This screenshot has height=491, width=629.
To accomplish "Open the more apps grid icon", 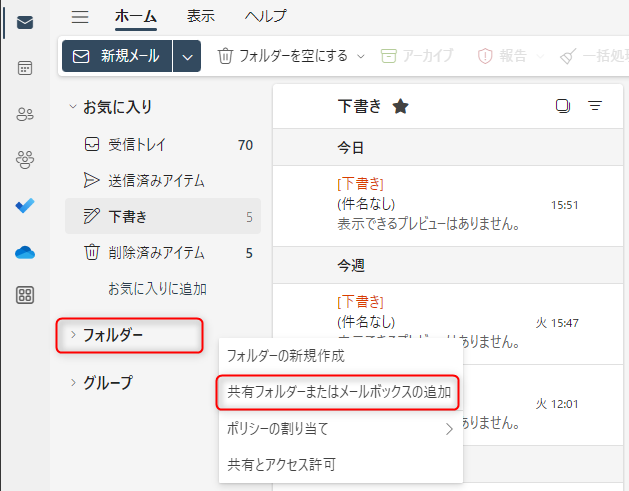I will tap(25, 295).
